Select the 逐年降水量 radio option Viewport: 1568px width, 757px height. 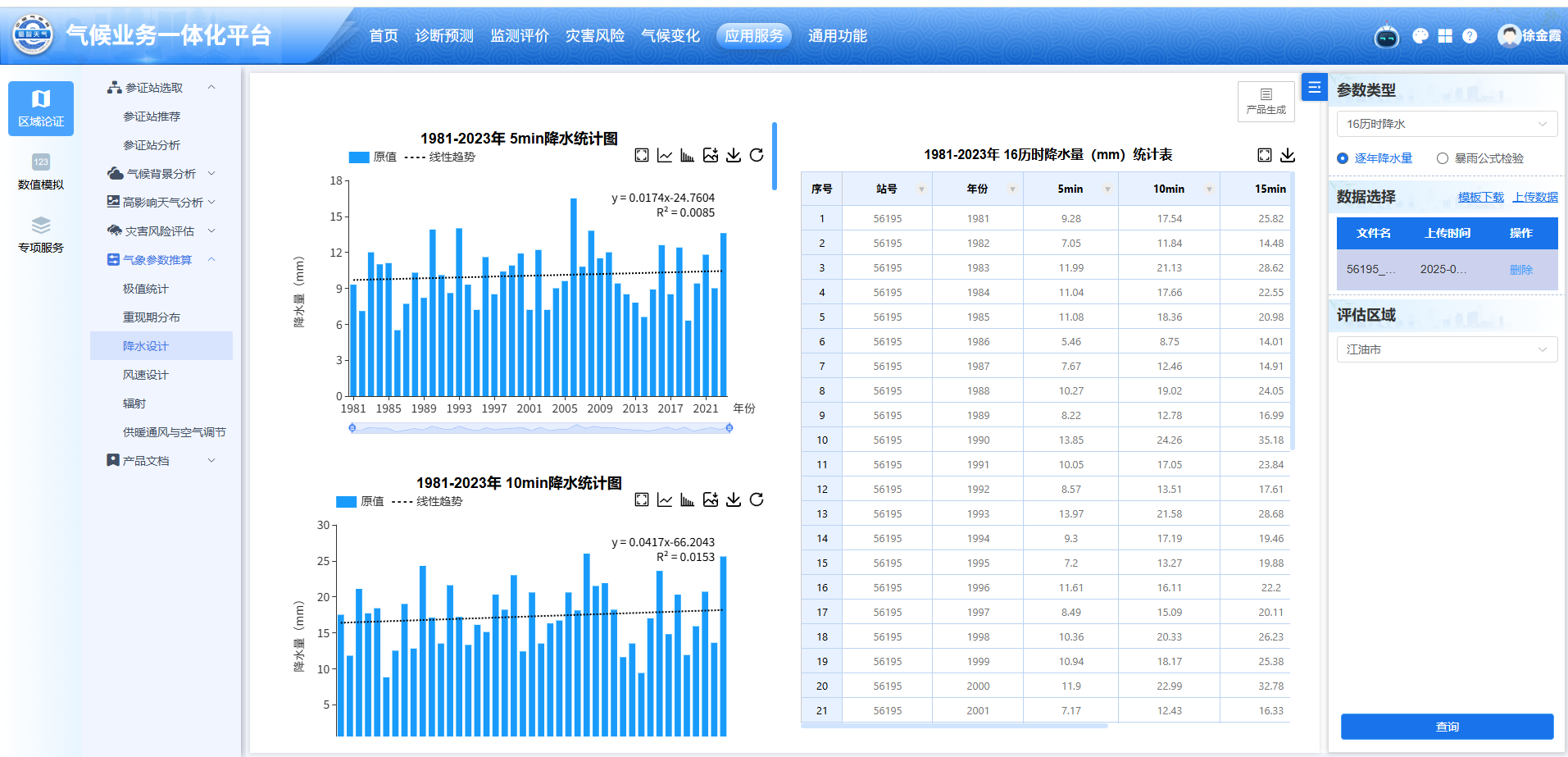tap(1343, 158)
